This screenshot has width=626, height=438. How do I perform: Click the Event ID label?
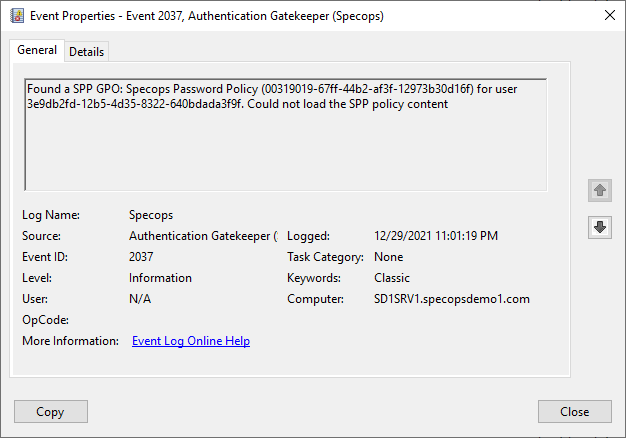click(x=45, y=257)
